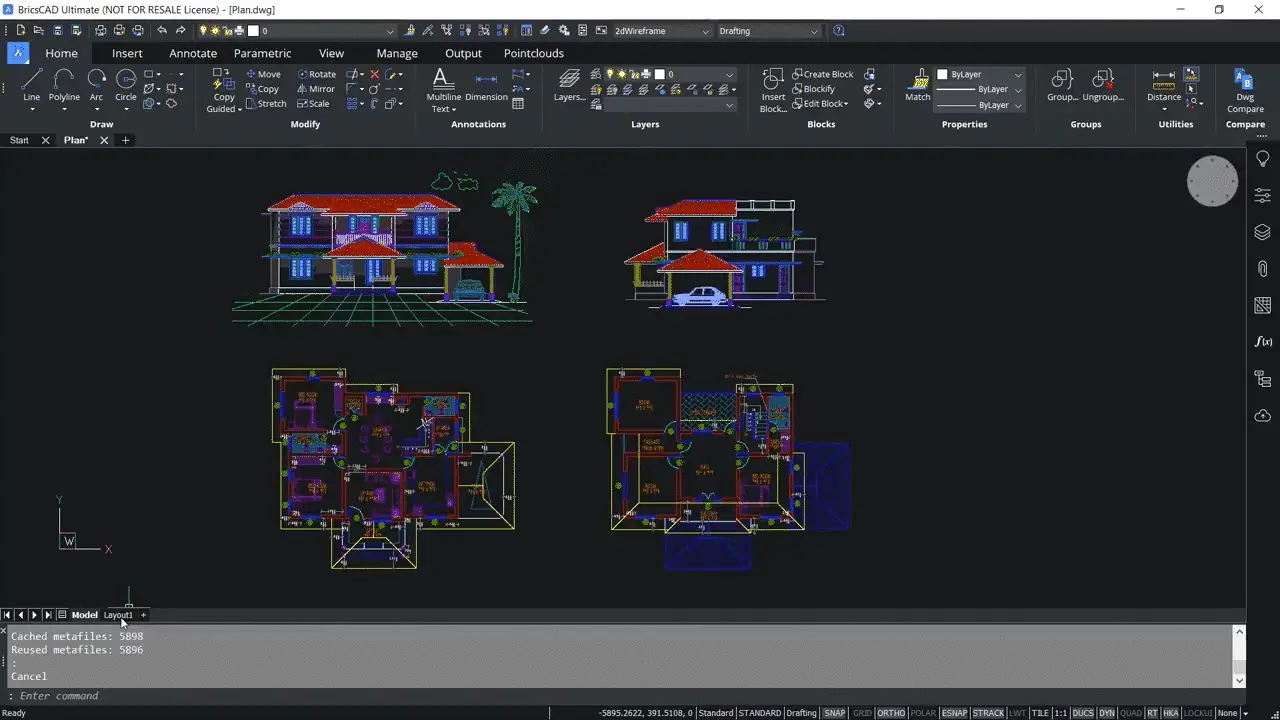Click the Mirror button
This screenshot has width=1280, height=720.
(315, 89)
